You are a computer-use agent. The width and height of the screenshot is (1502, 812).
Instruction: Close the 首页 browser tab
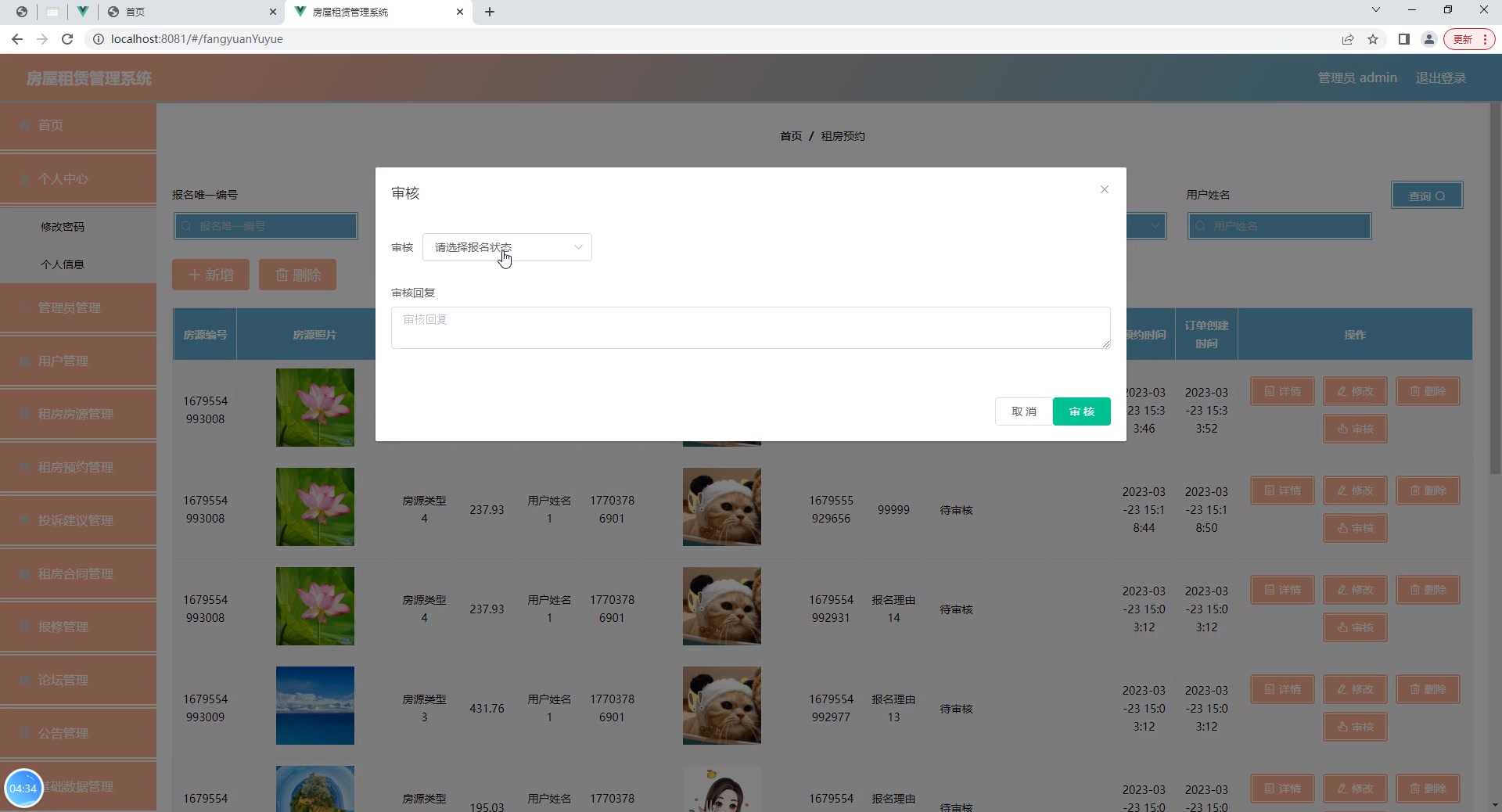pos(273,12)
